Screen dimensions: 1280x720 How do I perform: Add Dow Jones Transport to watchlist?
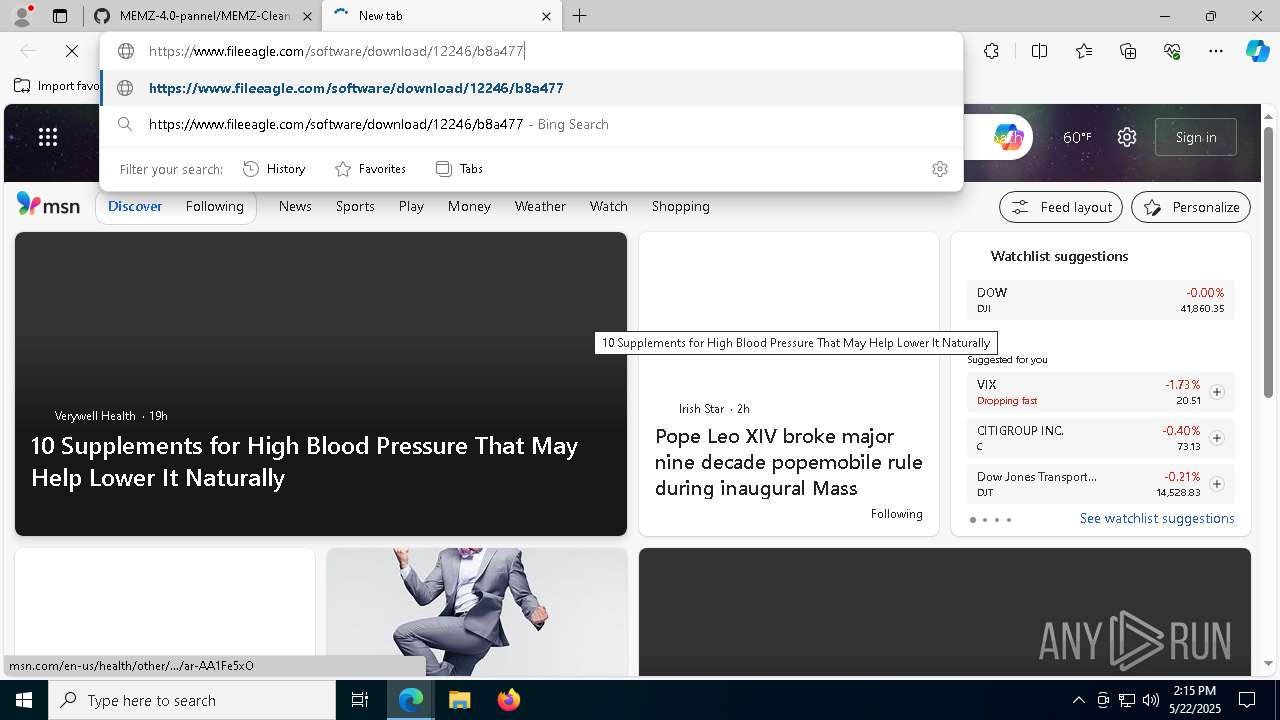pyautogui.click(x=1217, y=484)
